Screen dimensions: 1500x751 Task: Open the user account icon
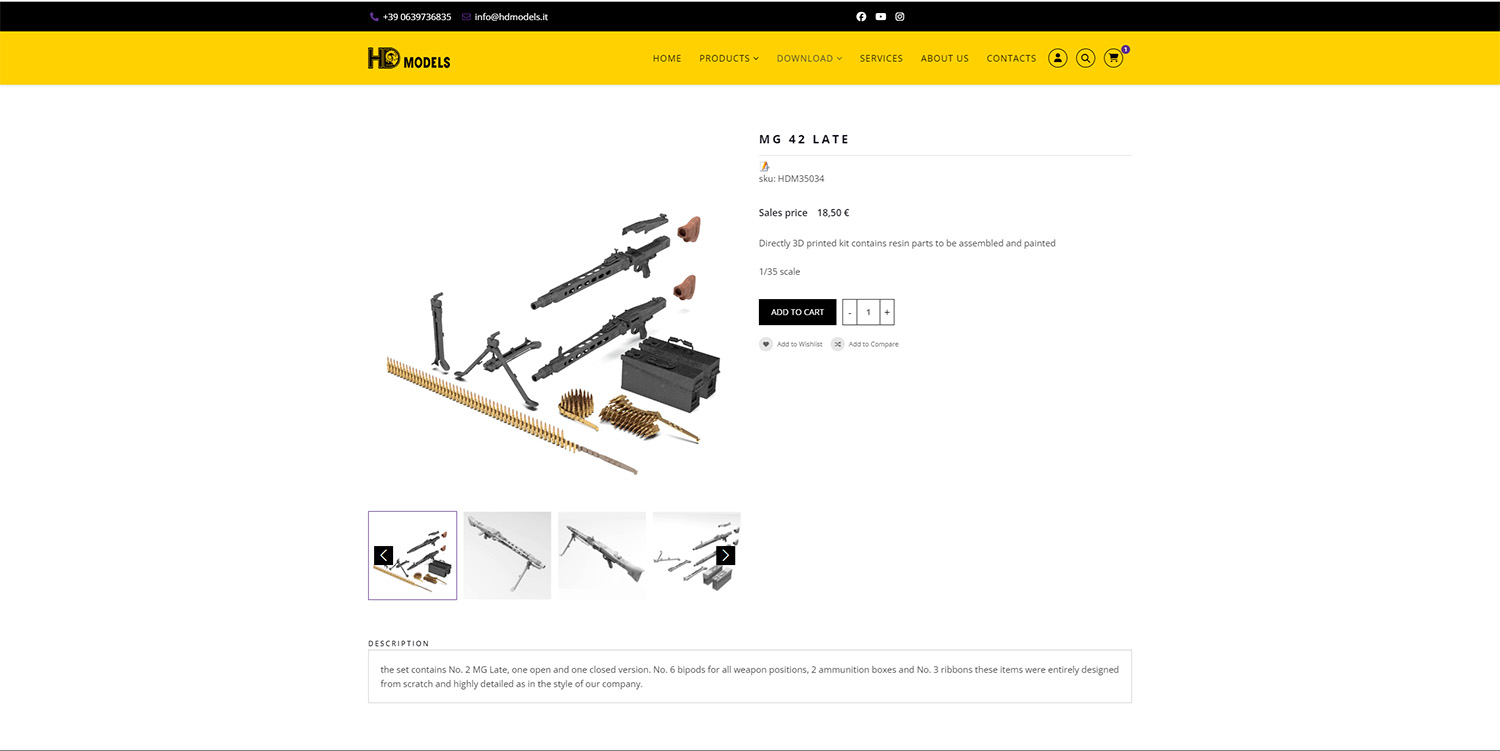coord(1057,58)
